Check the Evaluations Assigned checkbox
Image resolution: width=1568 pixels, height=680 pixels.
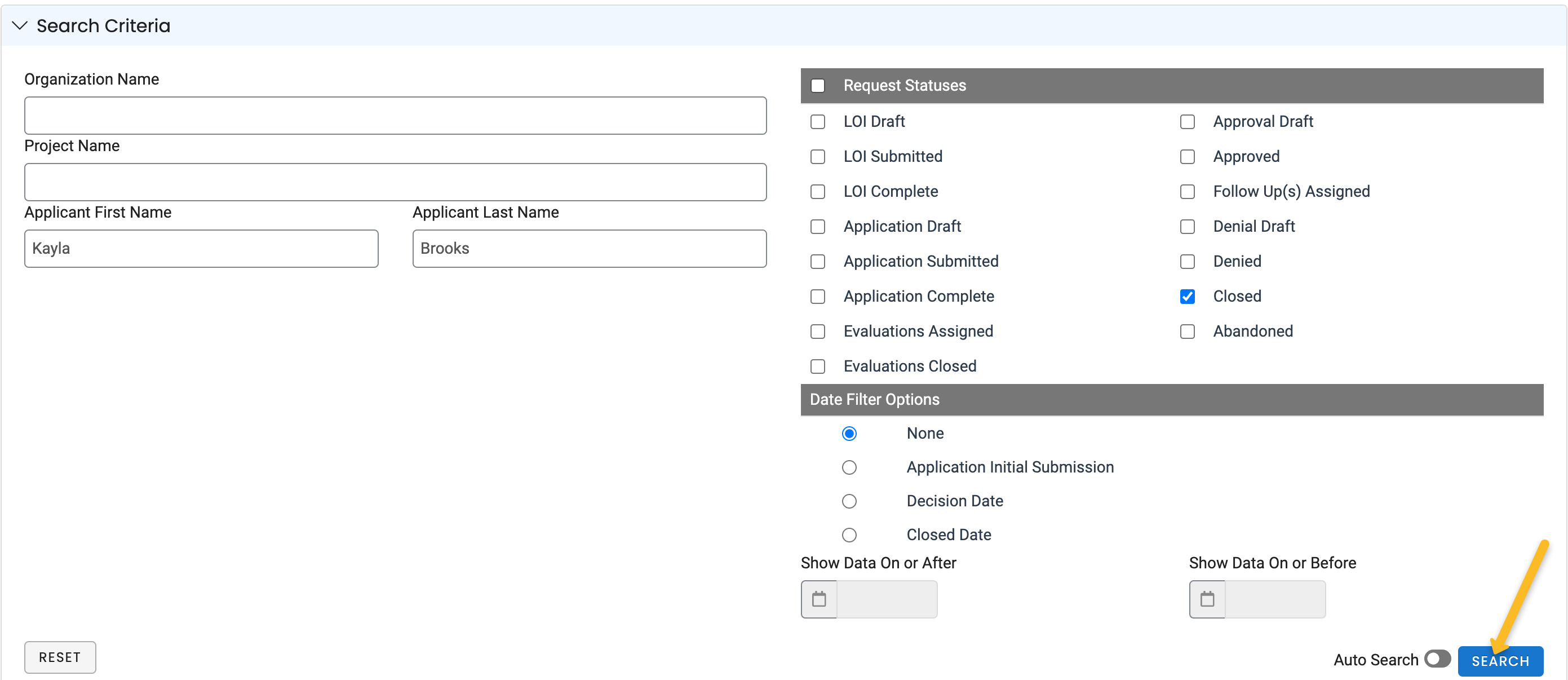tap(817, 331)
